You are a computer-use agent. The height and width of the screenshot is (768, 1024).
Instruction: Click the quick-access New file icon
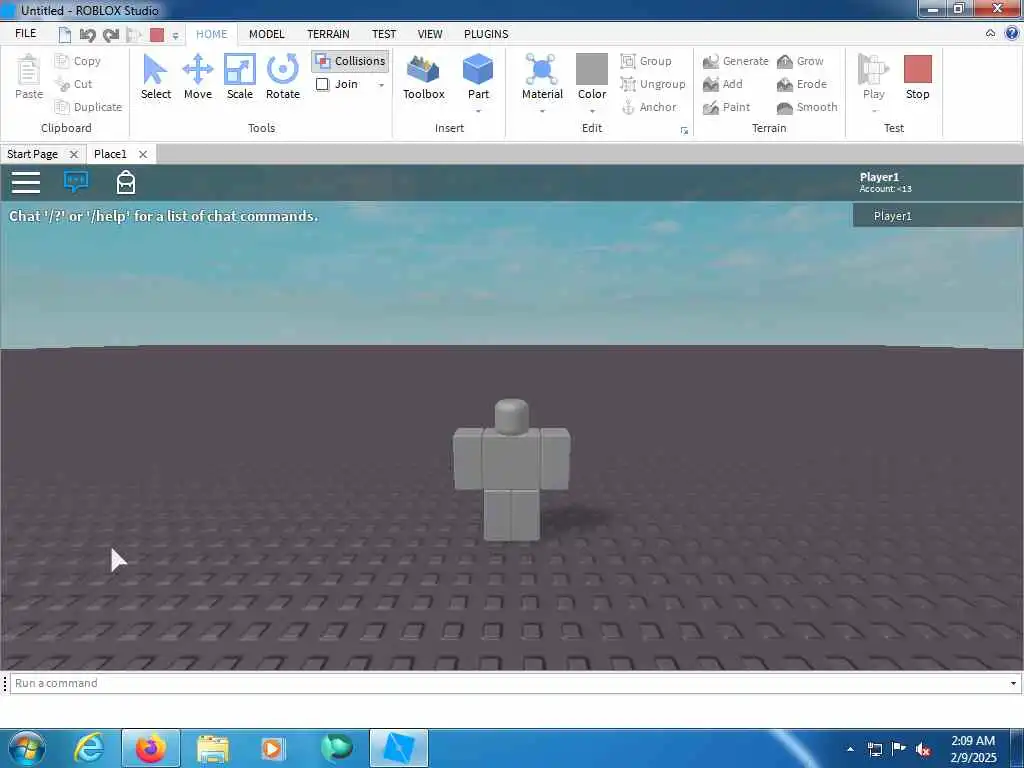tap(65, 35)
